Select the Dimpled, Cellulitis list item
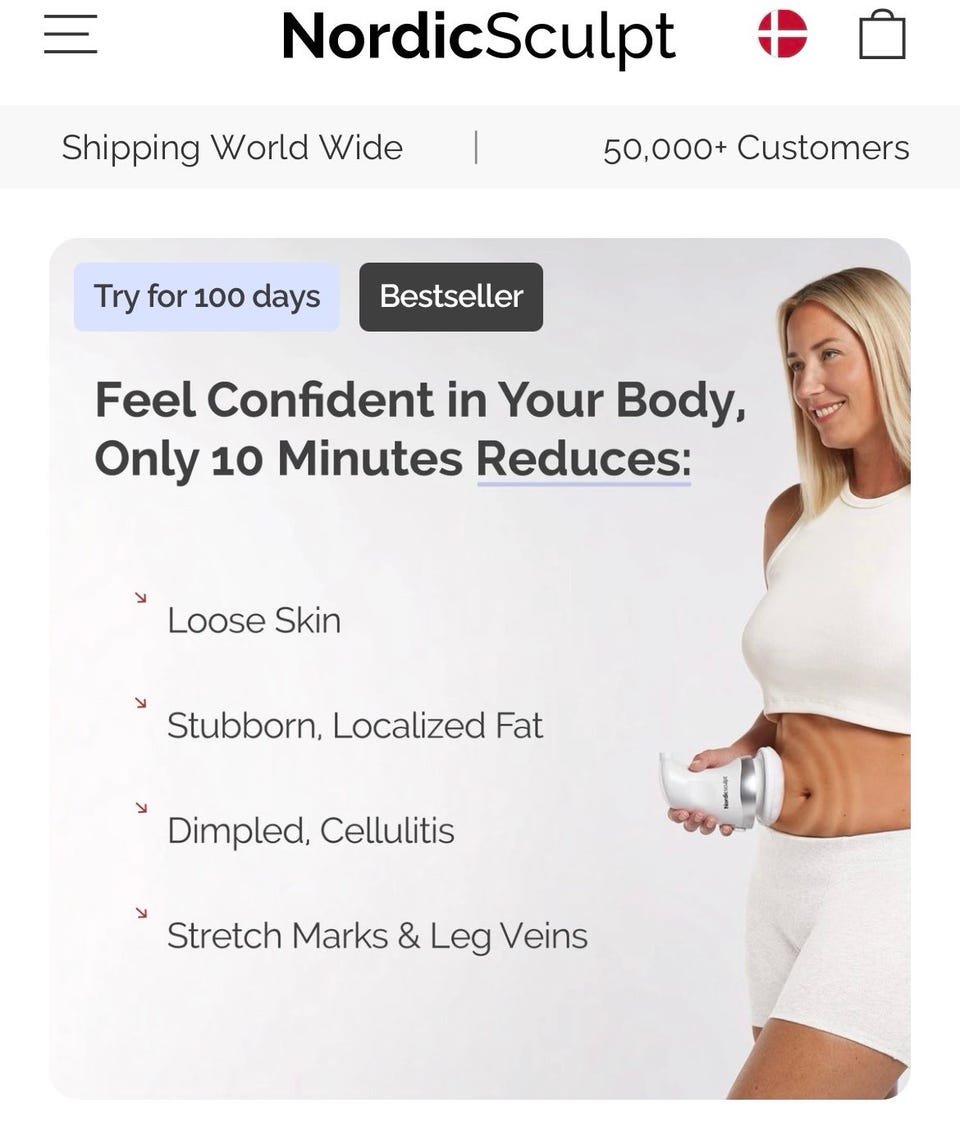This screenshot has width=960, height=1126. click(x=311, y=831)
